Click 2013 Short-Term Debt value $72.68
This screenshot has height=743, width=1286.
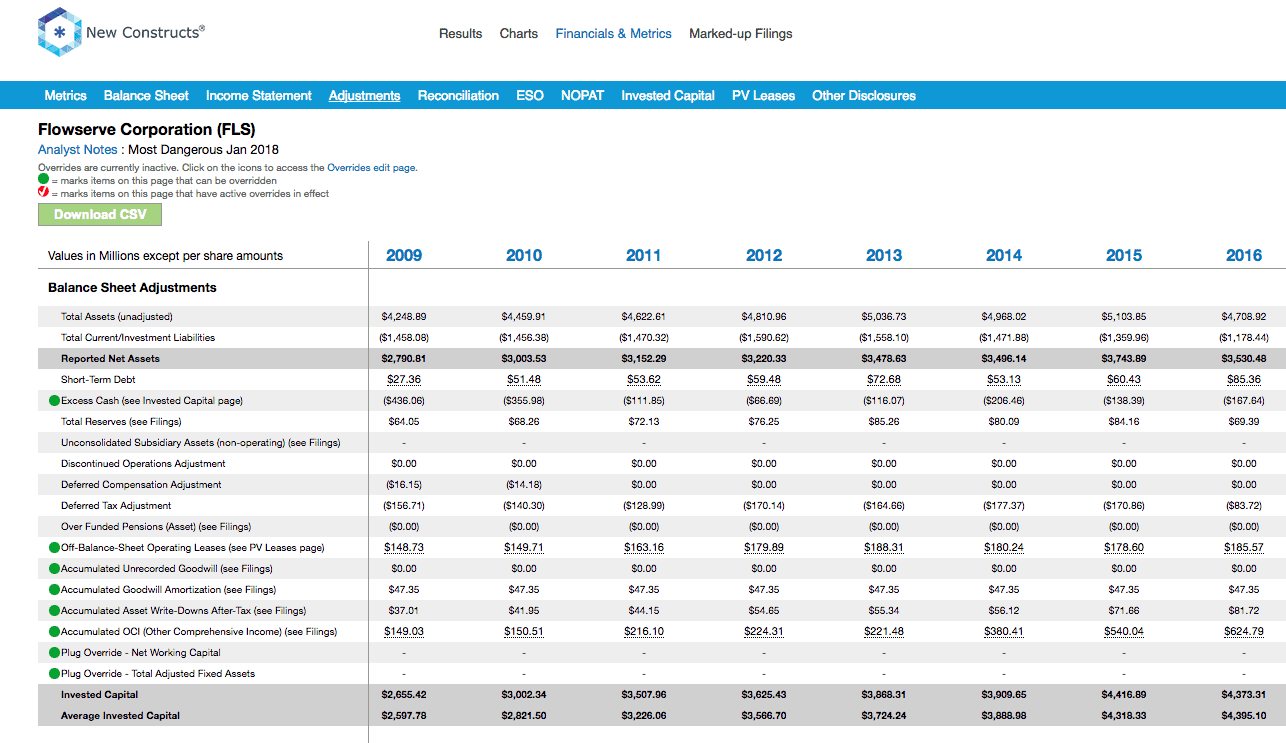884,380
